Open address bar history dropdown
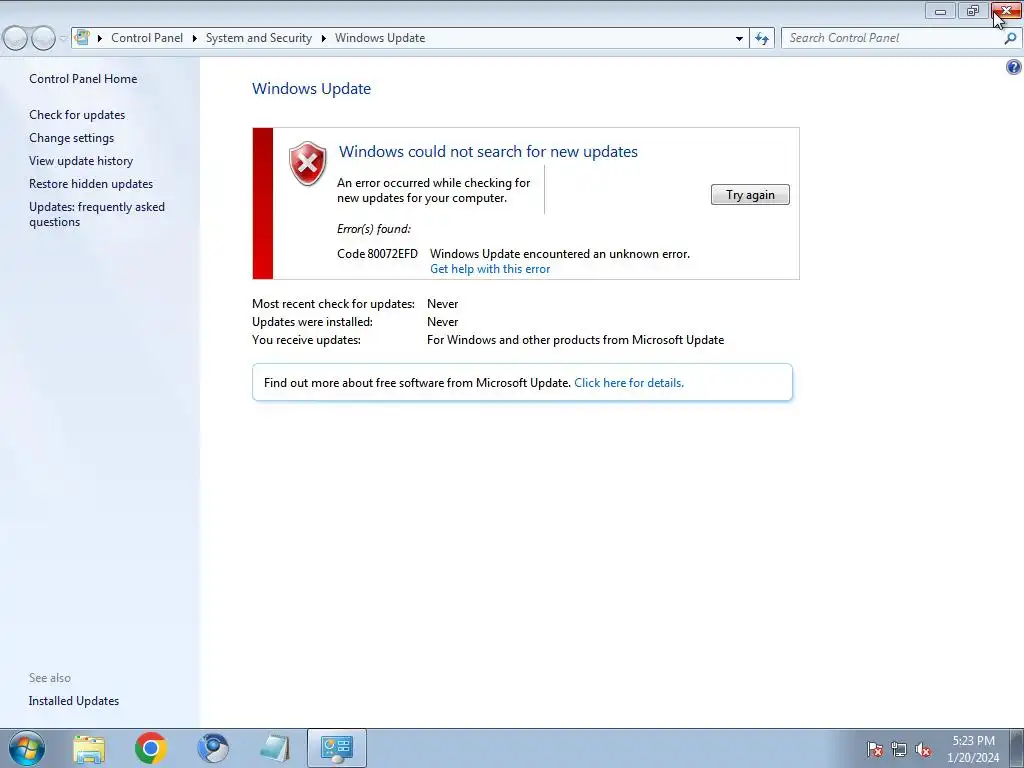The height and width of the screenshot is (768, 1024). click(x=739, y=38)
